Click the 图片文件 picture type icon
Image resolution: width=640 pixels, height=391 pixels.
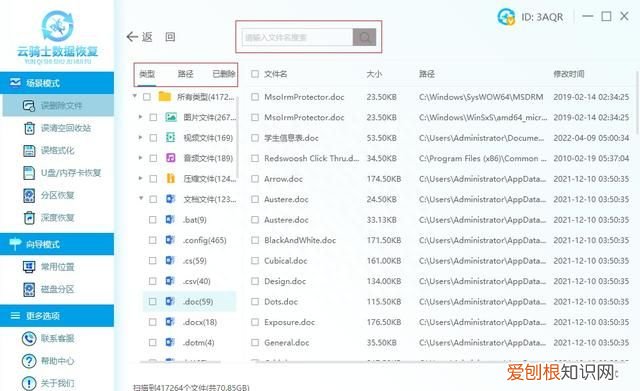pyautogui.click(x=171, y=117)
